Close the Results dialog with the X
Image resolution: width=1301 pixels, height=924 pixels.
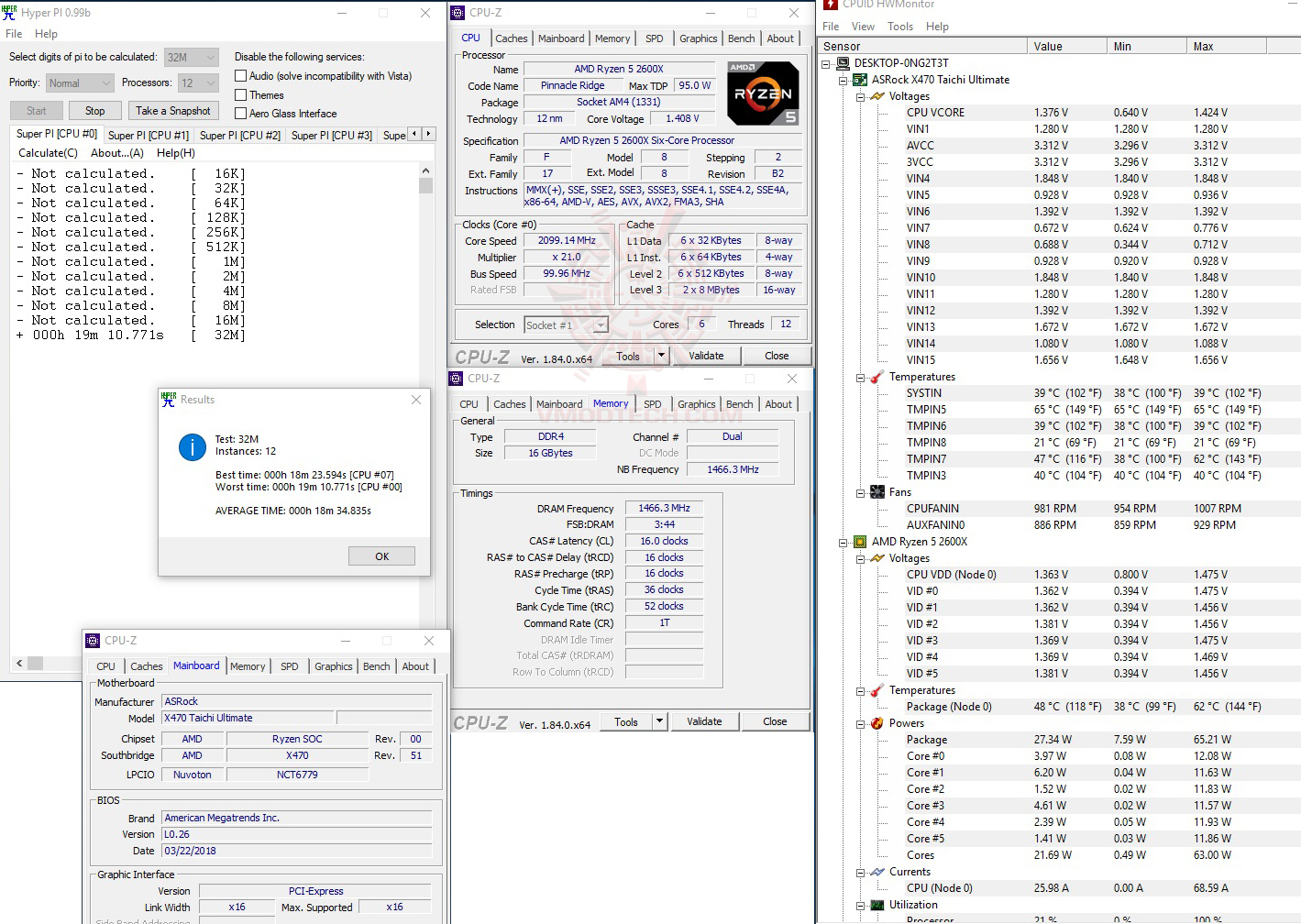(x=416, y=400)
